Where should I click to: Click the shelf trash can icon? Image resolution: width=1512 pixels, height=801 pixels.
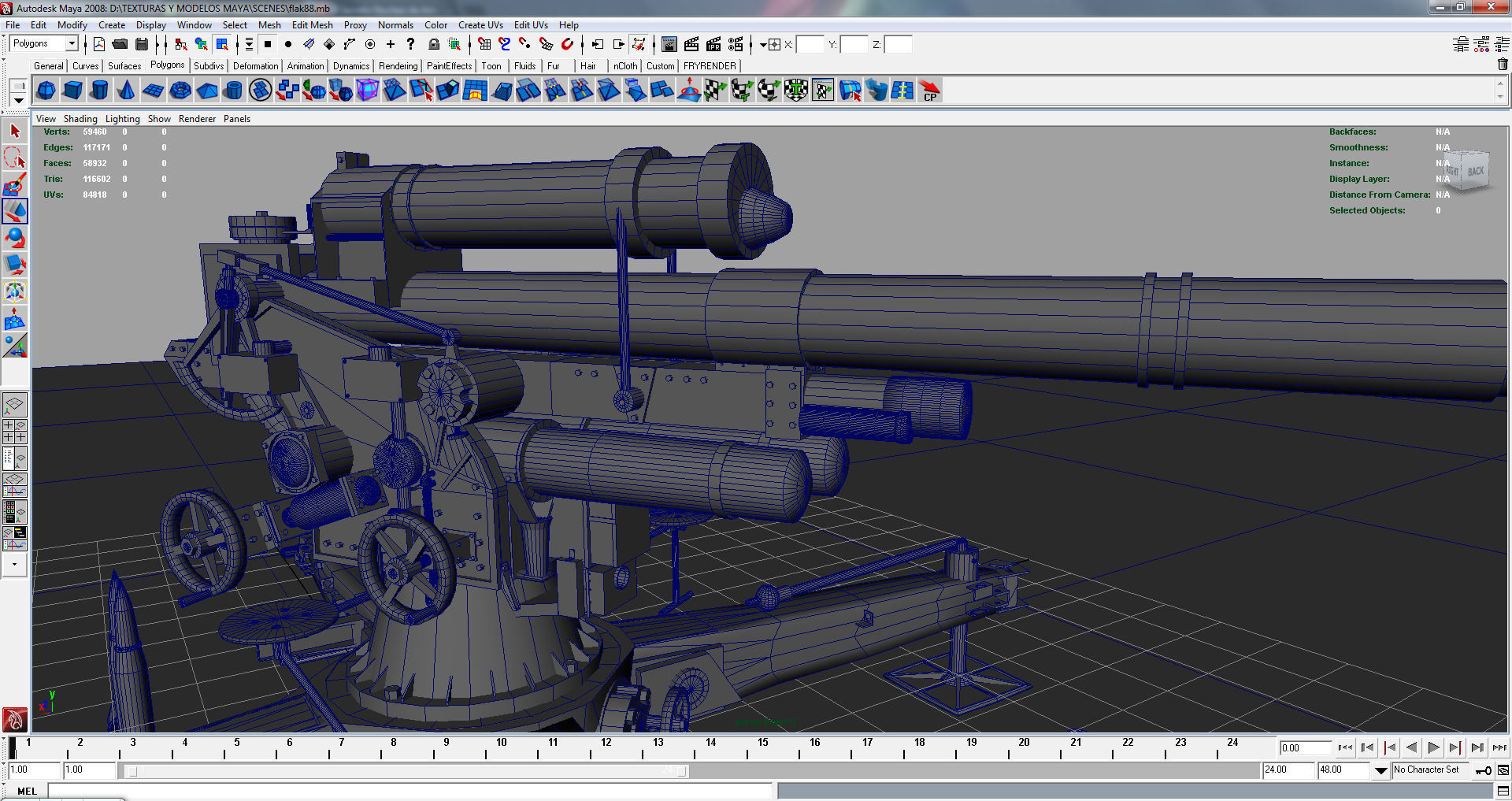tap(1503, 65)
